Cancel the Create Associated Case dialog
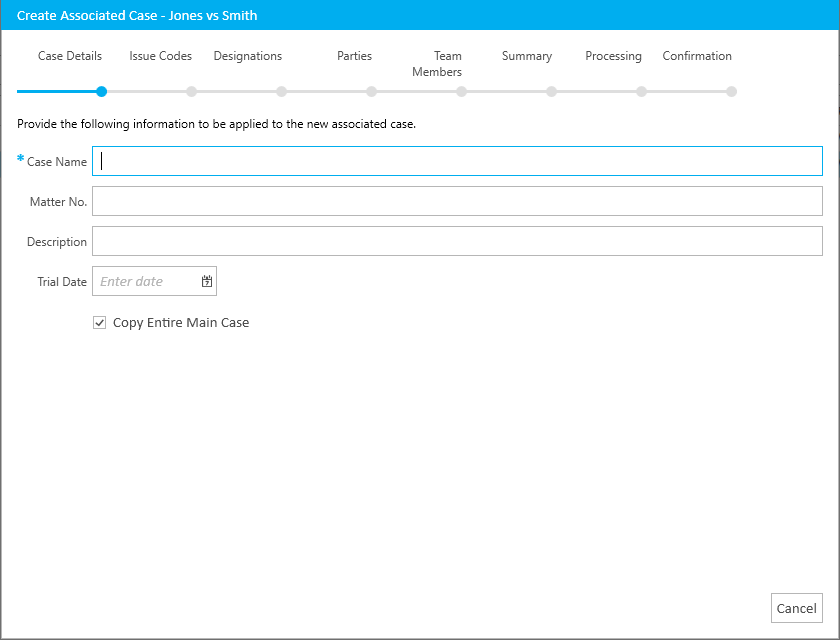The image size is (840, 640). tap(797, 608)
